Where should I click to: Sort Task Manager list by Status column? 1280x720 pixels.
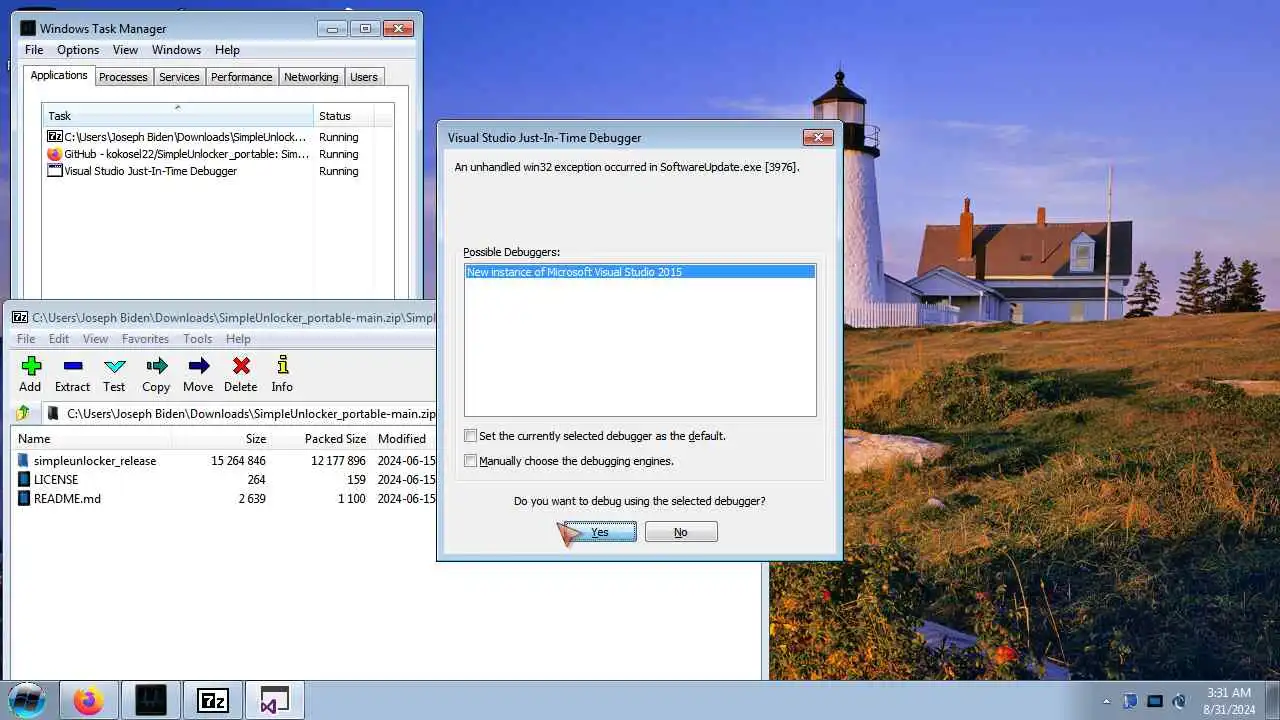click(x=345, y=116)
